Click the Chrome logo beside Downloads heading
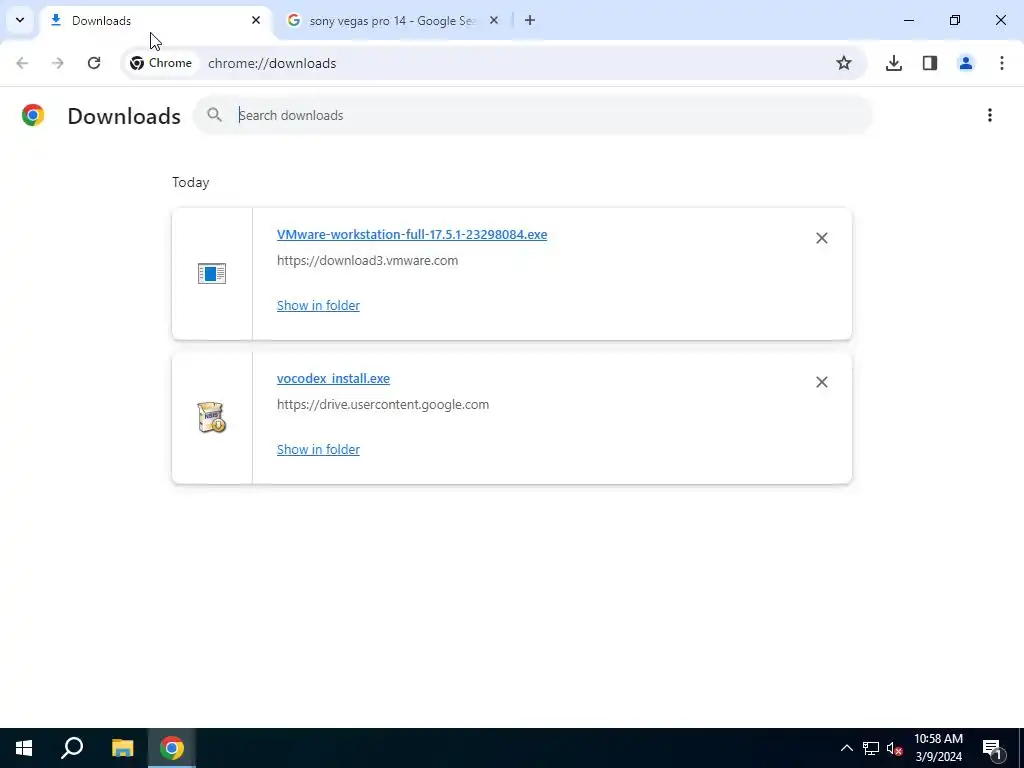This screenshot has width=1024, height=768. pyautogui.click(x=33, y=115)
